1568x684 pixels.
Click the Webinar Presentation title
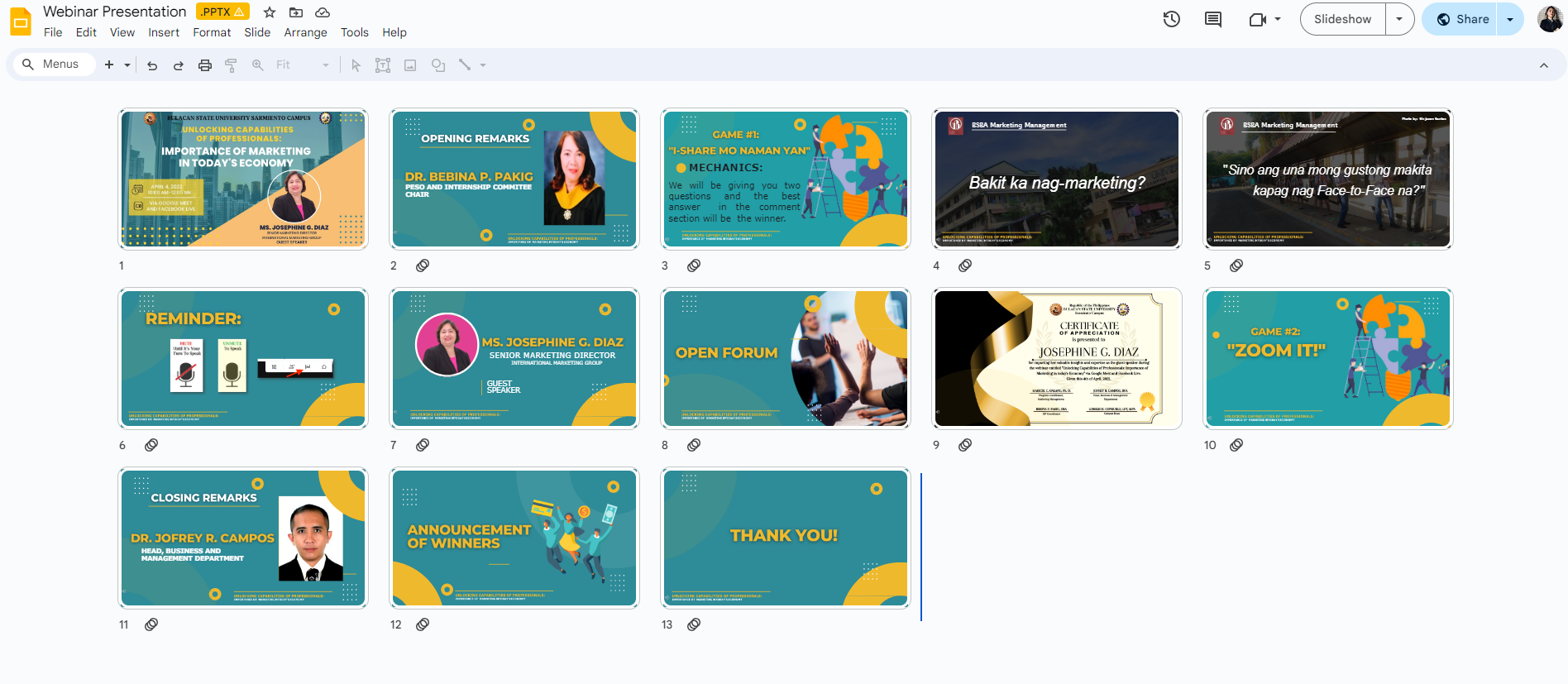pos(115,12)
